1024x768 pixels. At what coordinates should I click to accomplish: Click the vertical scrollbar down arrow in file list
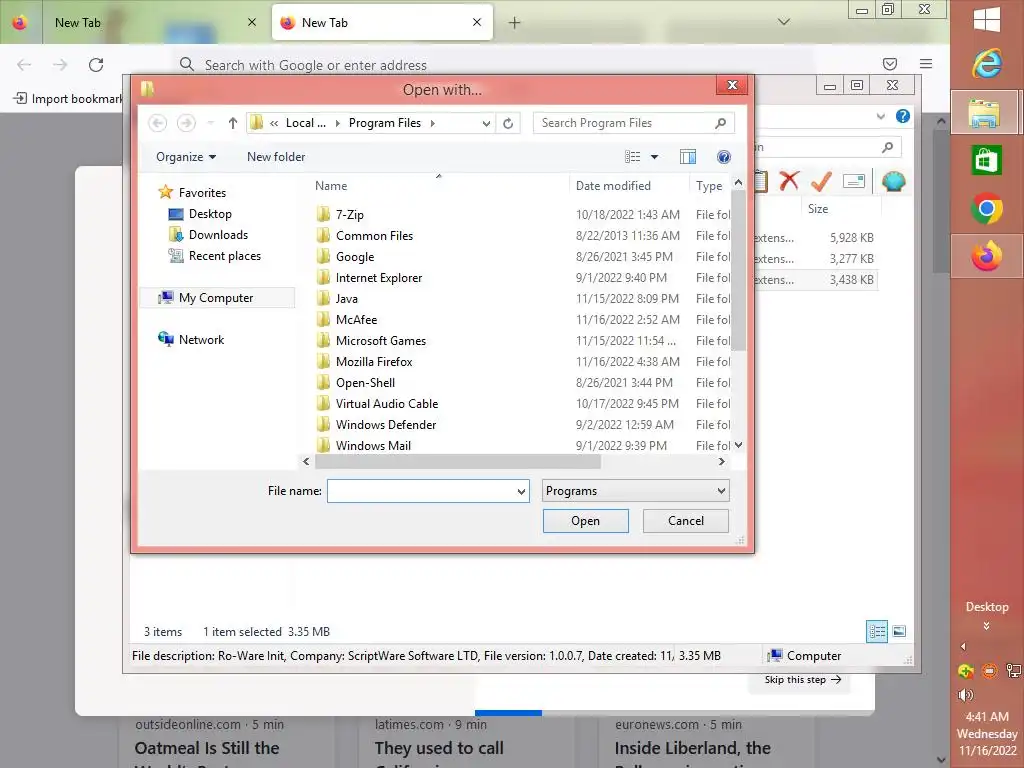coord(739,445)
